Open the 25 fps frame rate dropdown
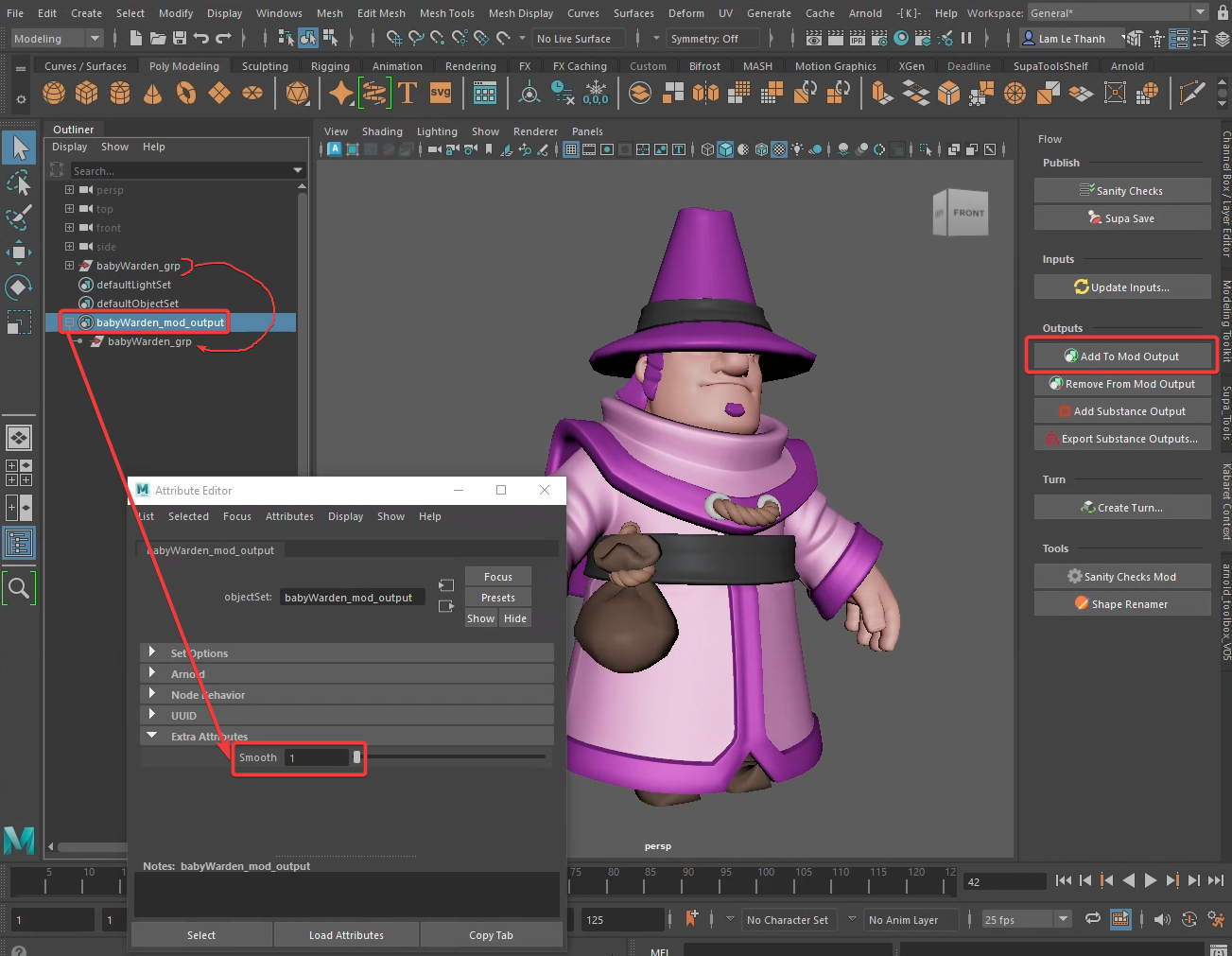The image size is (1232, 956). [x=1026, y=919]
